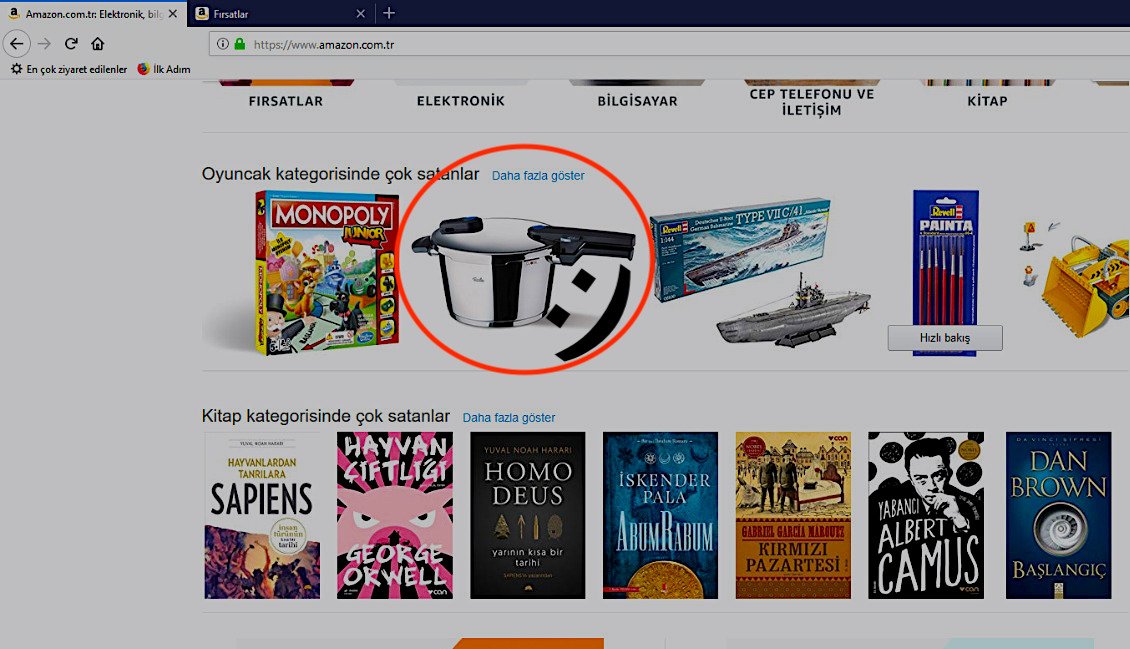Go back with the browser back arrow

[17, 44]
